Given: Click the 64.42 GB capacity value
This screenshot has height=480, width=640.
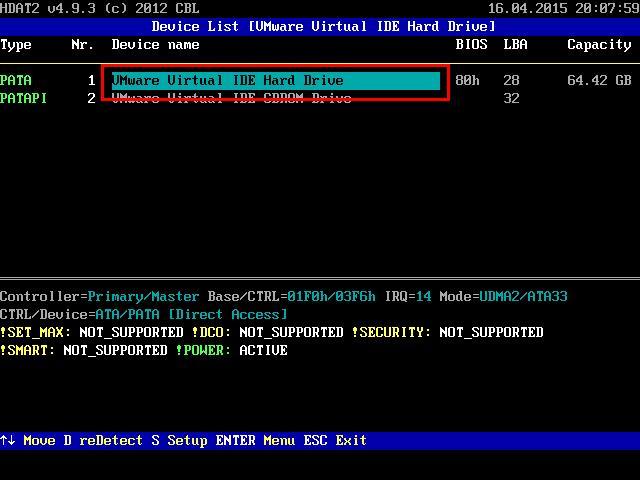Looking at the screenshot, I should coord(599,80).
